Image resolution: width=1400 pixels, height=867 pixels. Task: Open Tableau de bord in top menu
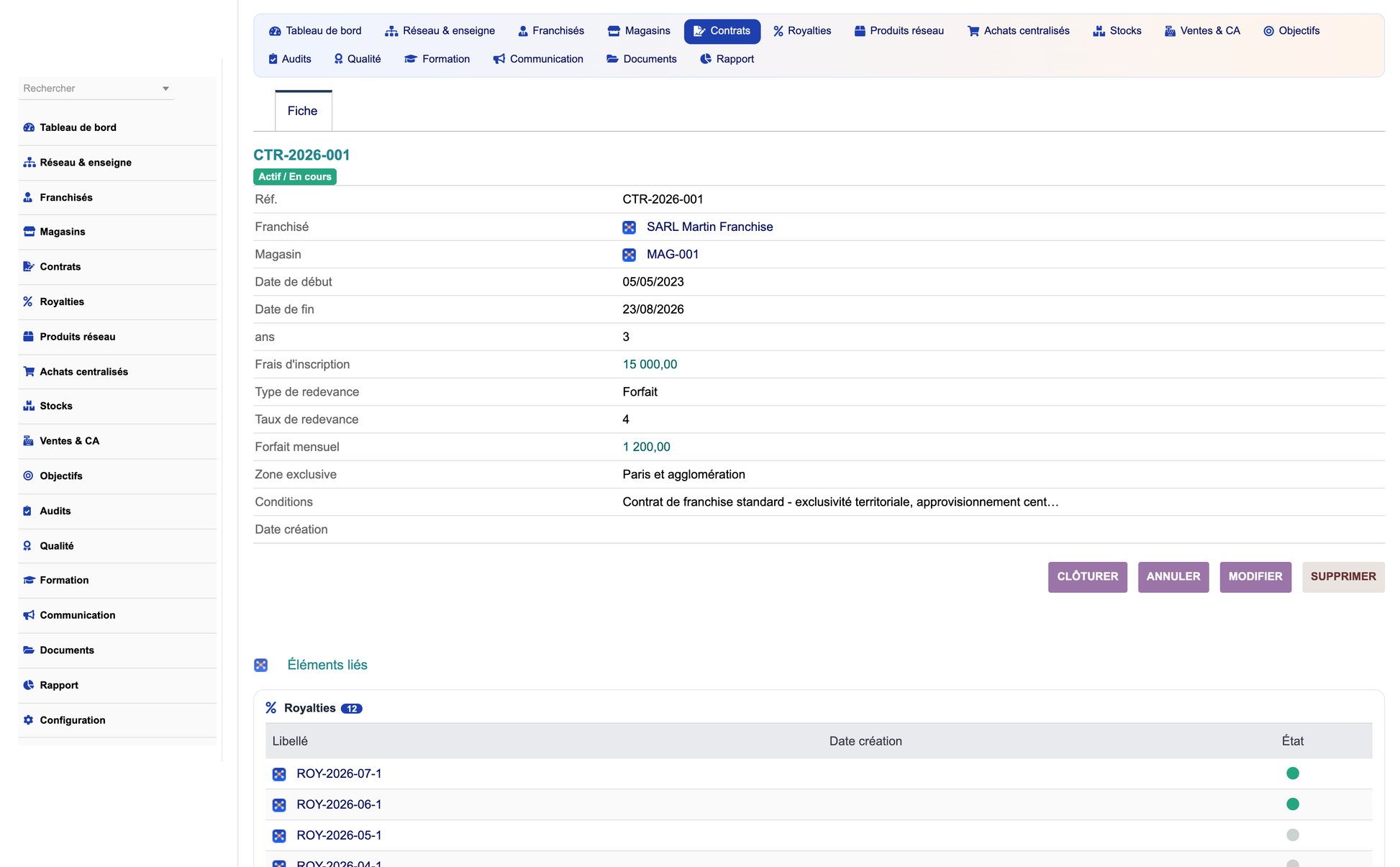(315, 31)
